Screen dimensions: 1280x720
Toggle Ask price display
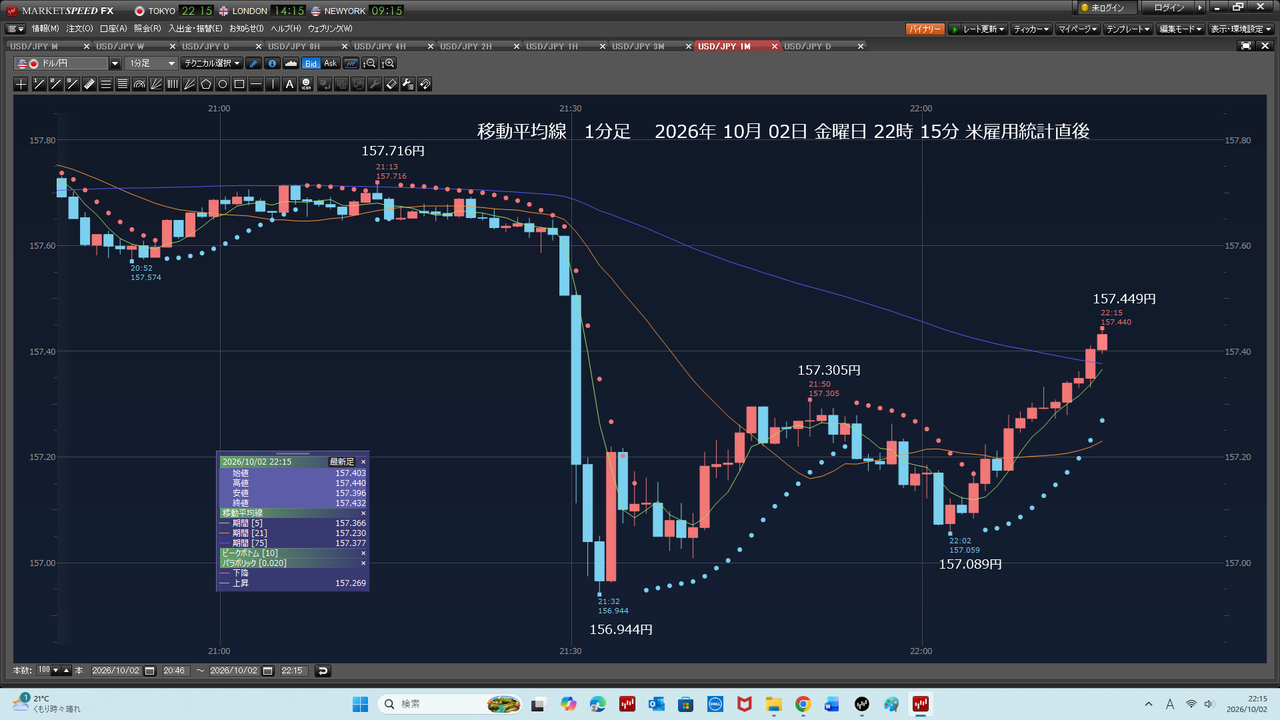(330, 63)
